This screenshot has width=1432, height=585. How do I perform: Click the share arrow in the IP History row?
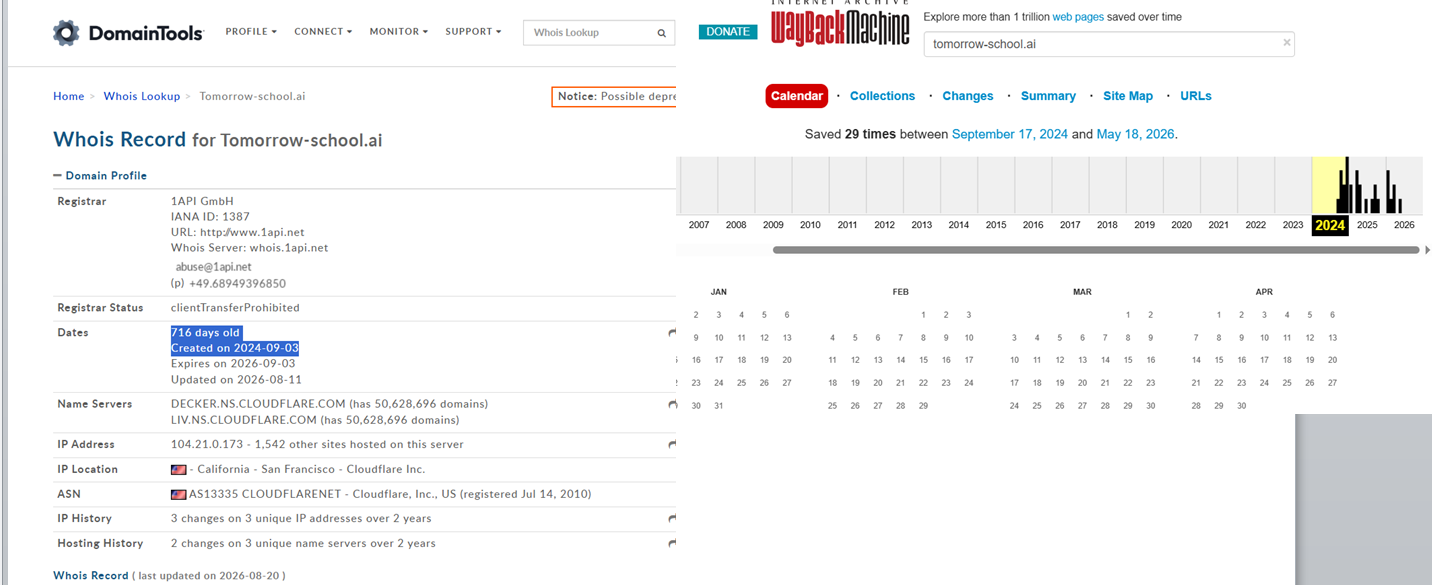point(672,518)
